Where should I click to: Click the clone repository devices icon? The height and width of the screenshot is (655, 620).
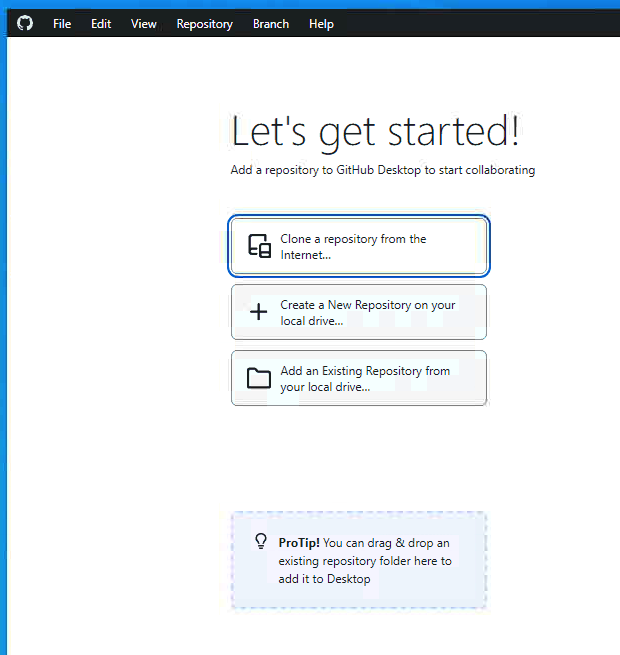[259, 246]
